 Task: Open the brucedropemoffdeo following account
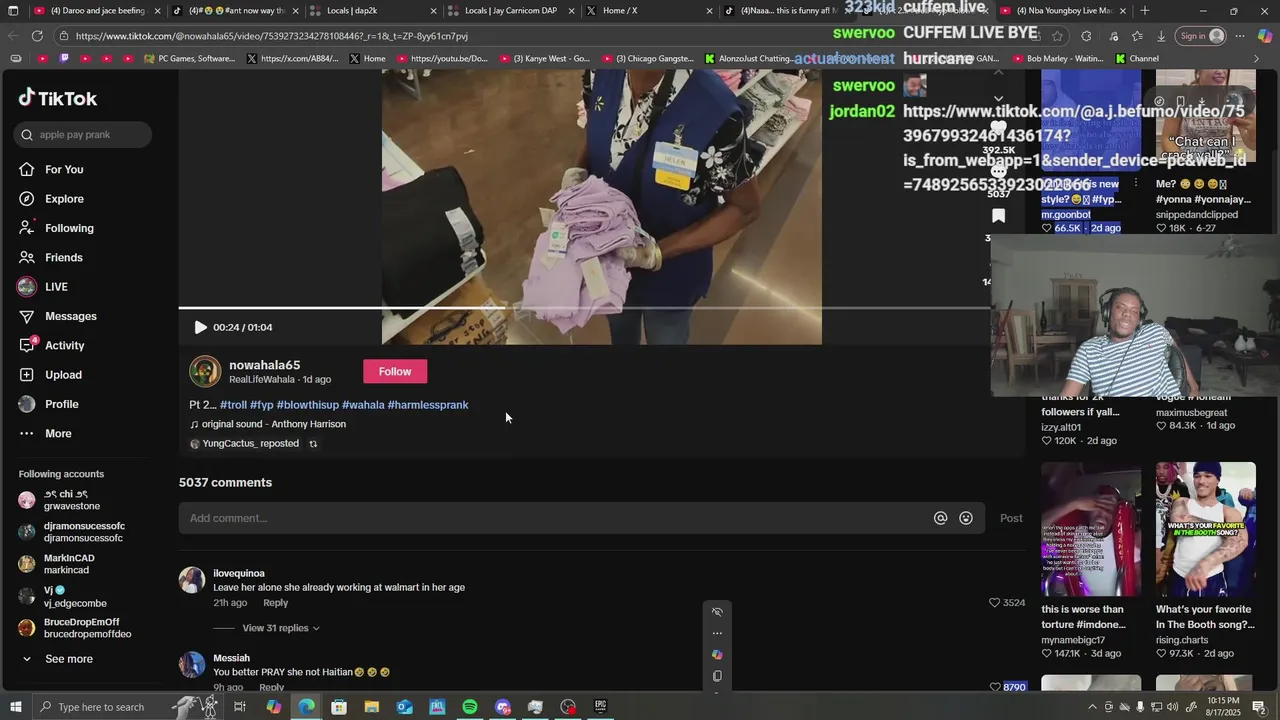pyautogui.click(x=75, y=628)
